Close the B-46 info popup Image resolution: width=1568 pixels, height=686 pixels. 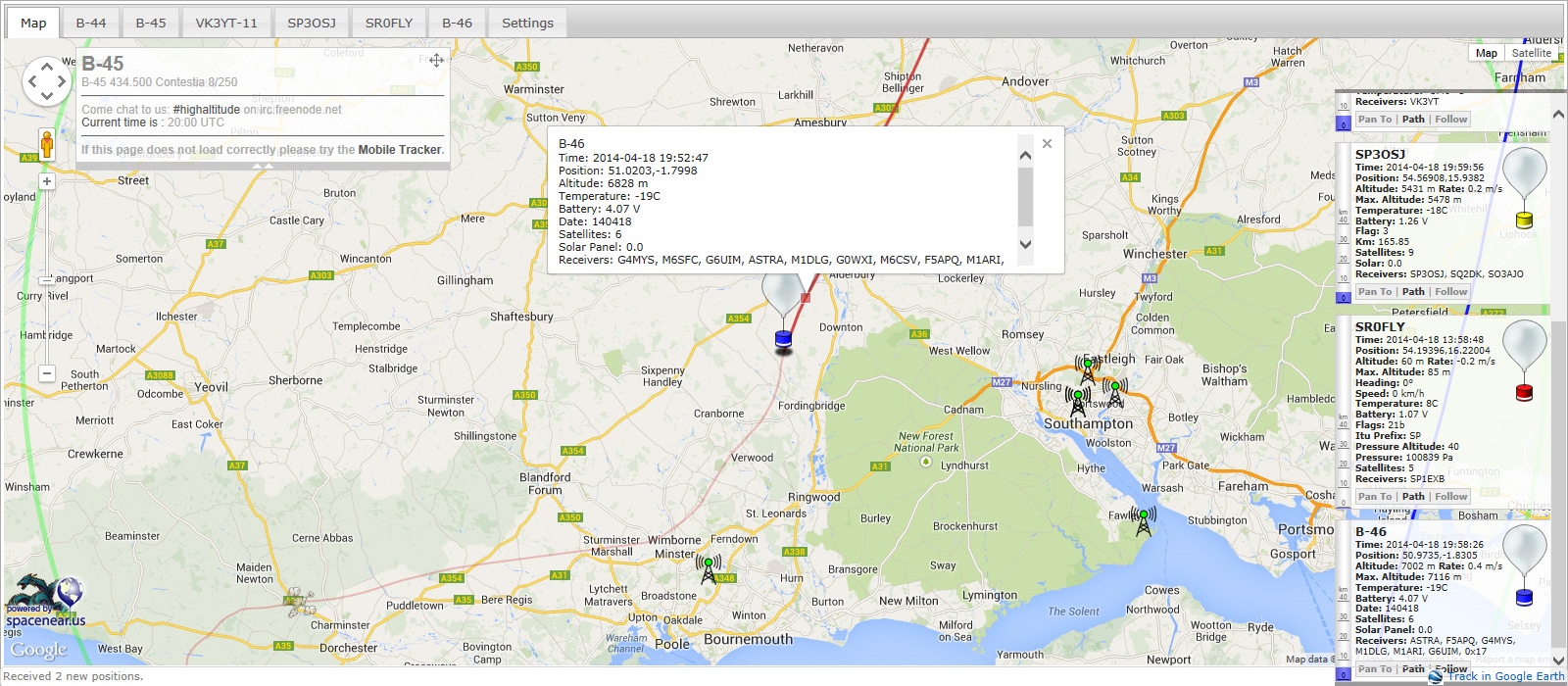pos(1047,144)
